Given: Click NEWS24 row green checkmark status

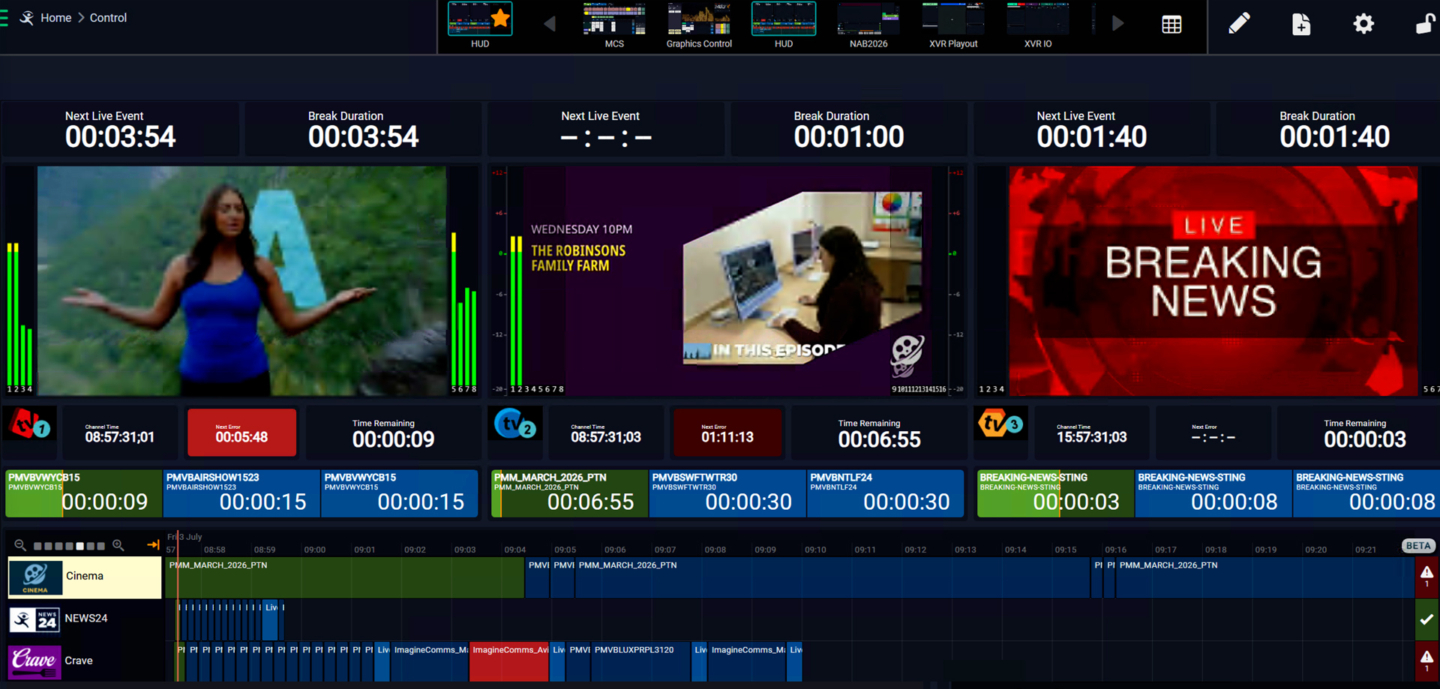Looking at the screenshot, I should pyautogui.click(x=1427, y=619).
